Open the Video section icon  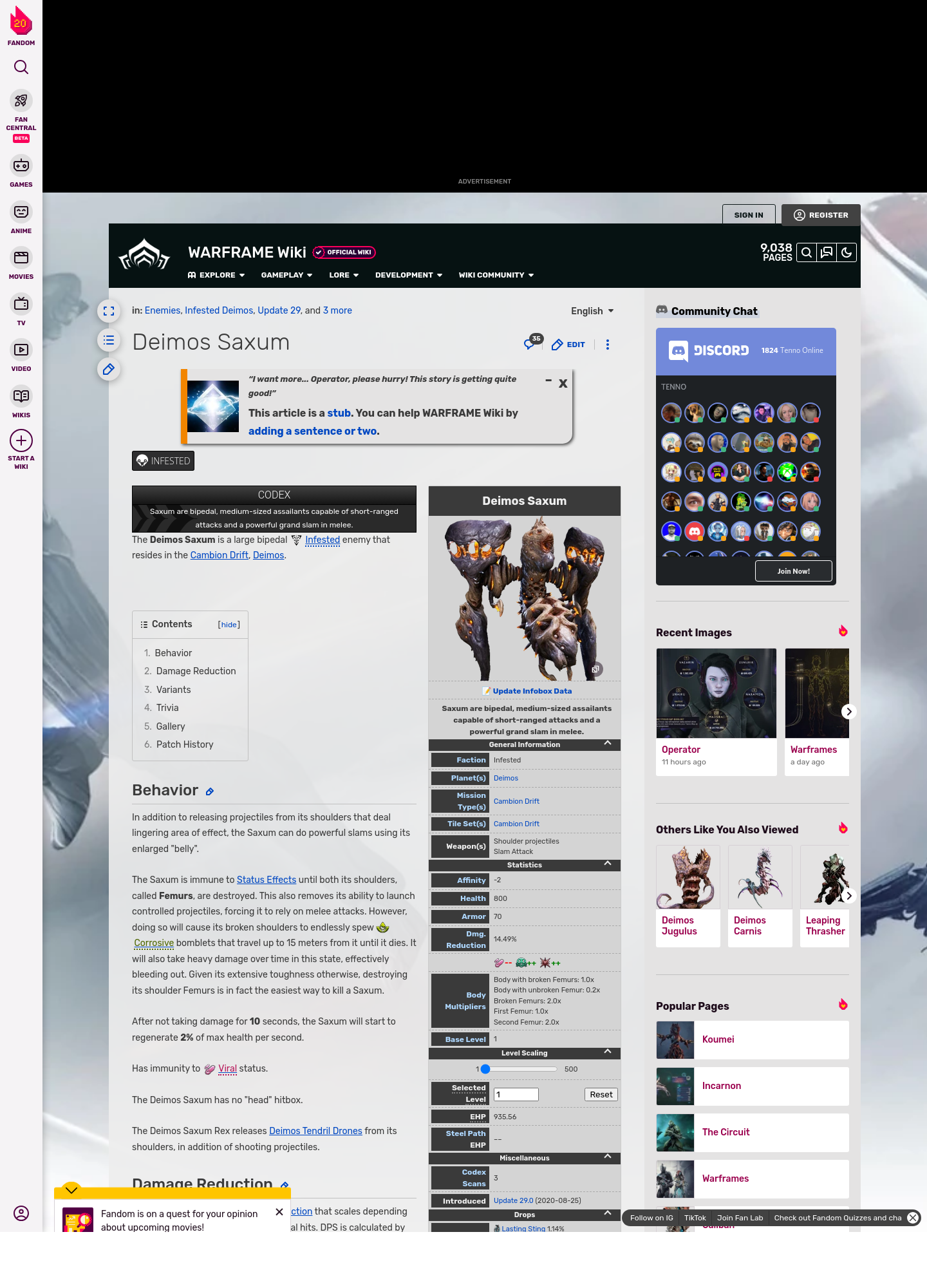click(x=21, y=350)
